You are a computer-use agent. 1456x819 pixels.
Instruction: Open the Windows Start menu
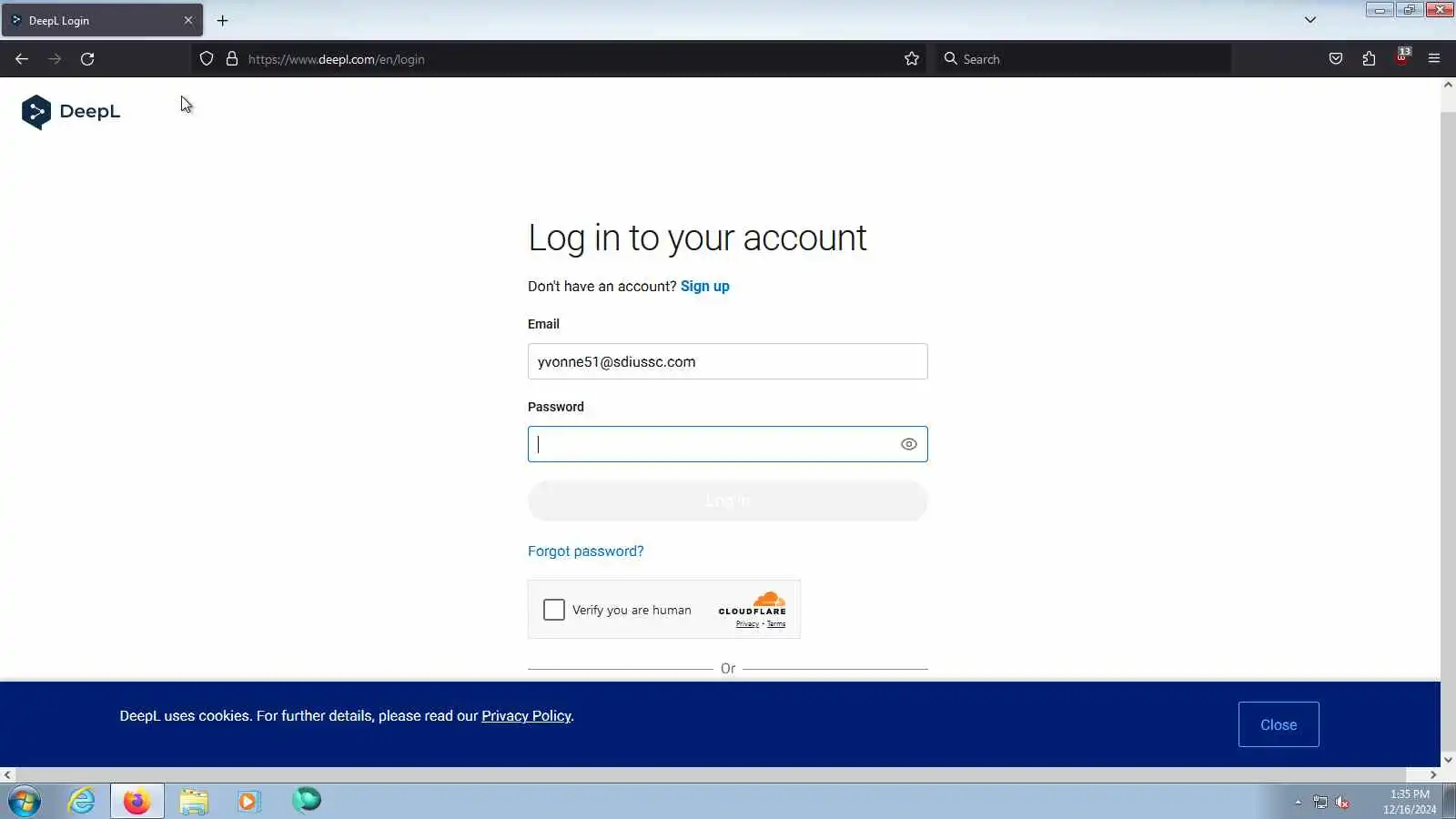[x=25, y=802]
